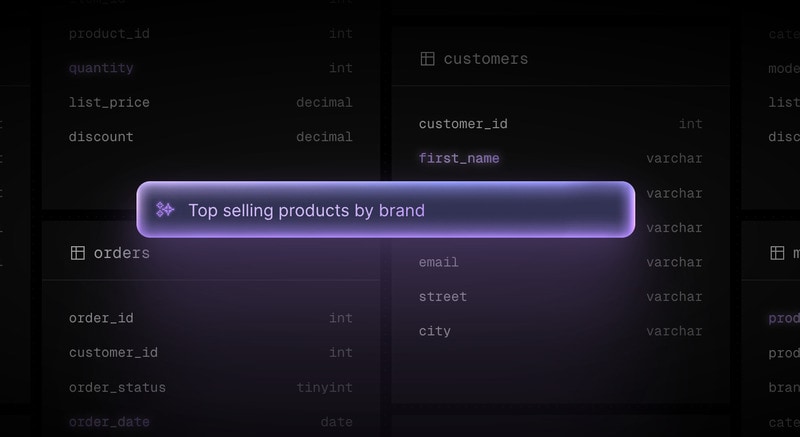Select the first_name column row
The width and height of the screenshot is (800, 437).
click(x=459, y=158)
